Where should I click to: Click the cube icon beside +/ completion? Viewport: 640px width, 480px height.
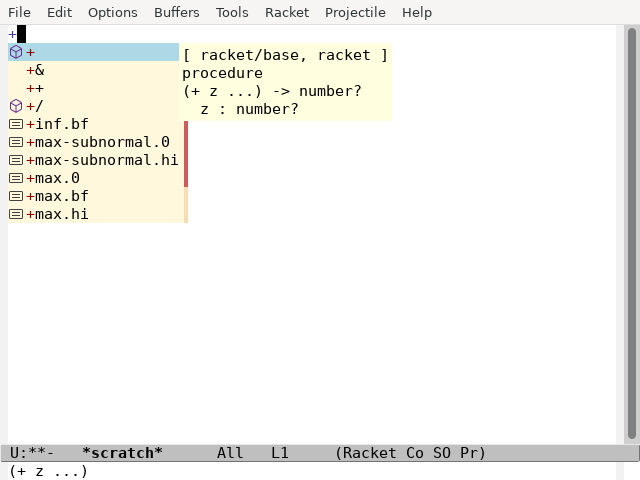tap(16, 106)
